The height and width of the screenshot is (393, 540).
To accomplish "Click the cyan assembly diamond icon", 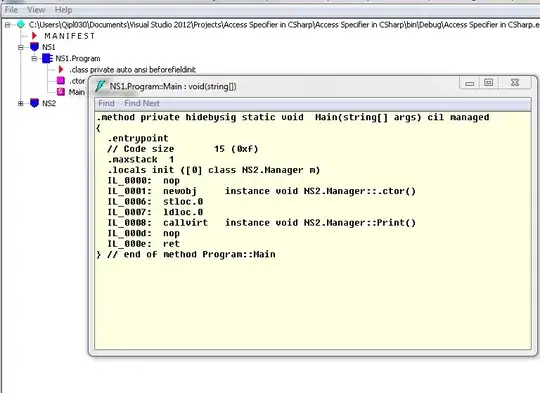I will tap(21, 24).
